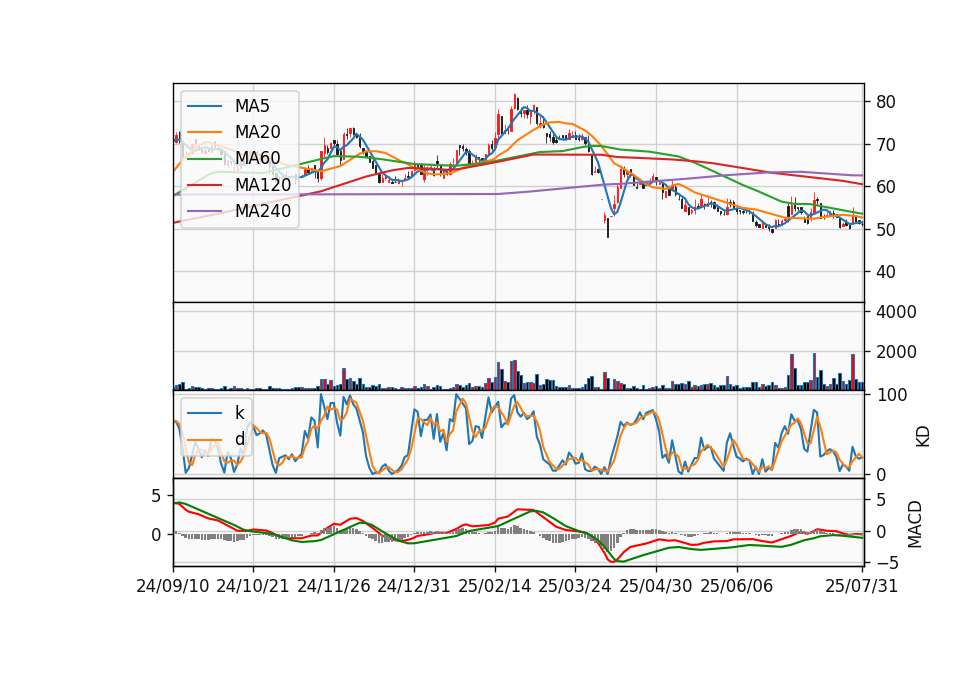This screenshot has height=690, width=960.
Task: Click the 25/03/24 date axis label
Action: click(x=575, y=587)
